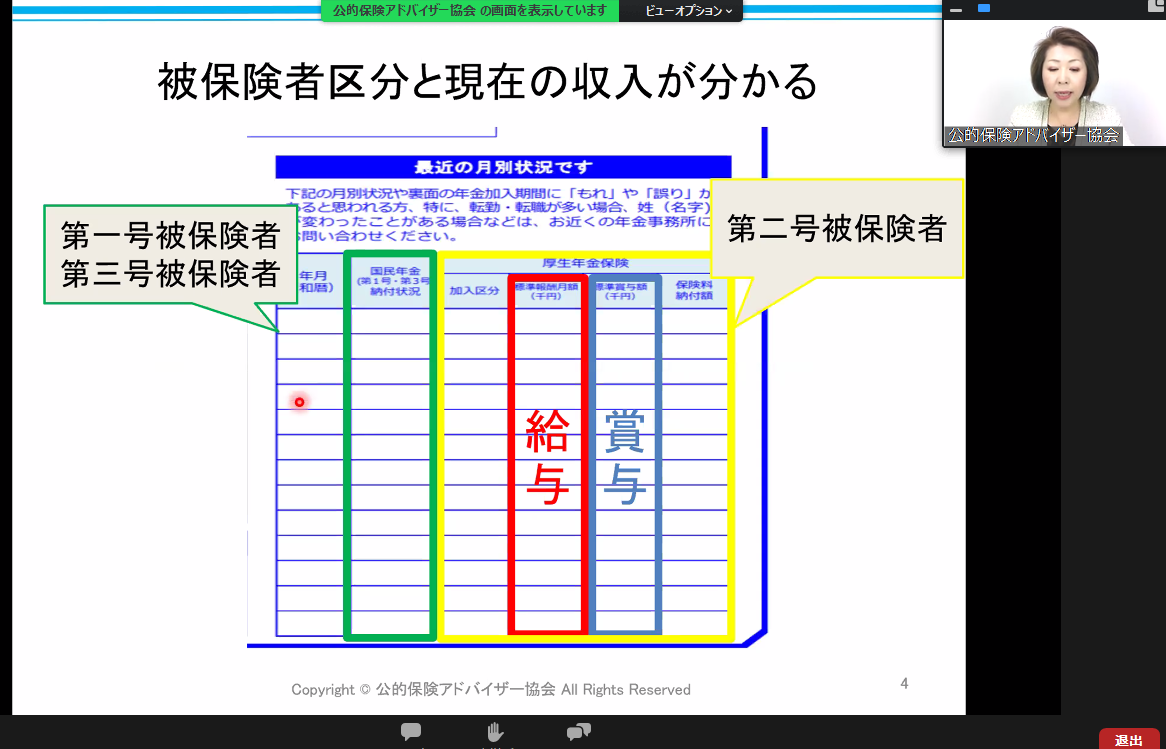Click the Copyright footer text
The image size is (1166, 749).
491,689
